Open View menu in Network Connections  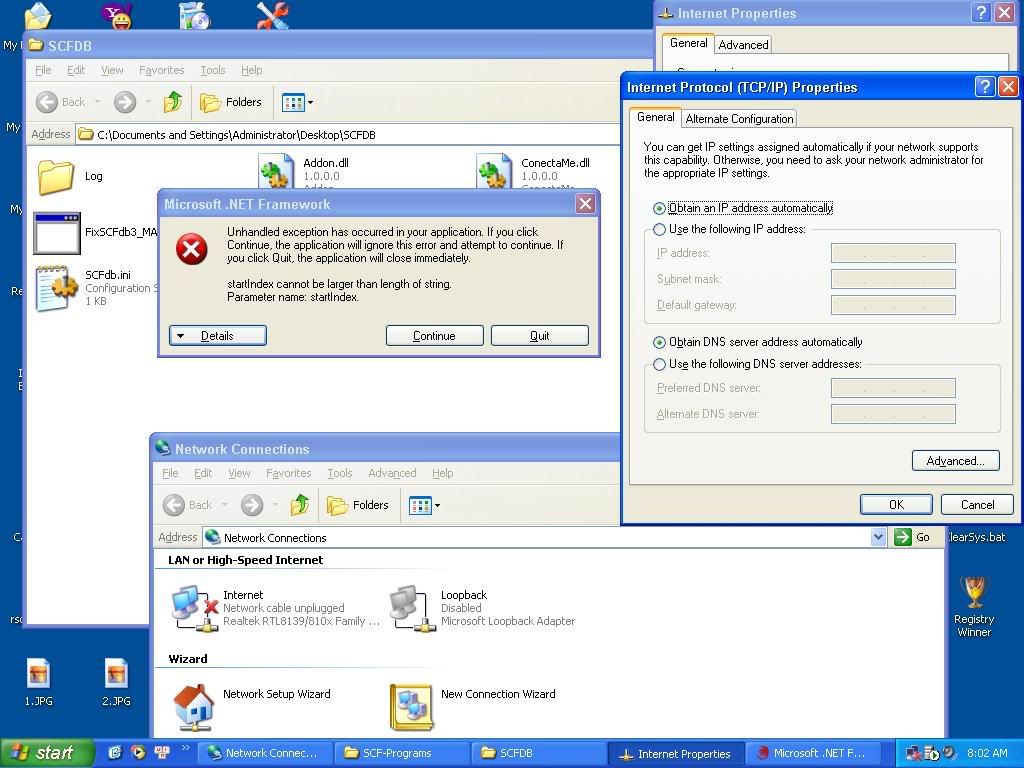[x=239, y=473]
